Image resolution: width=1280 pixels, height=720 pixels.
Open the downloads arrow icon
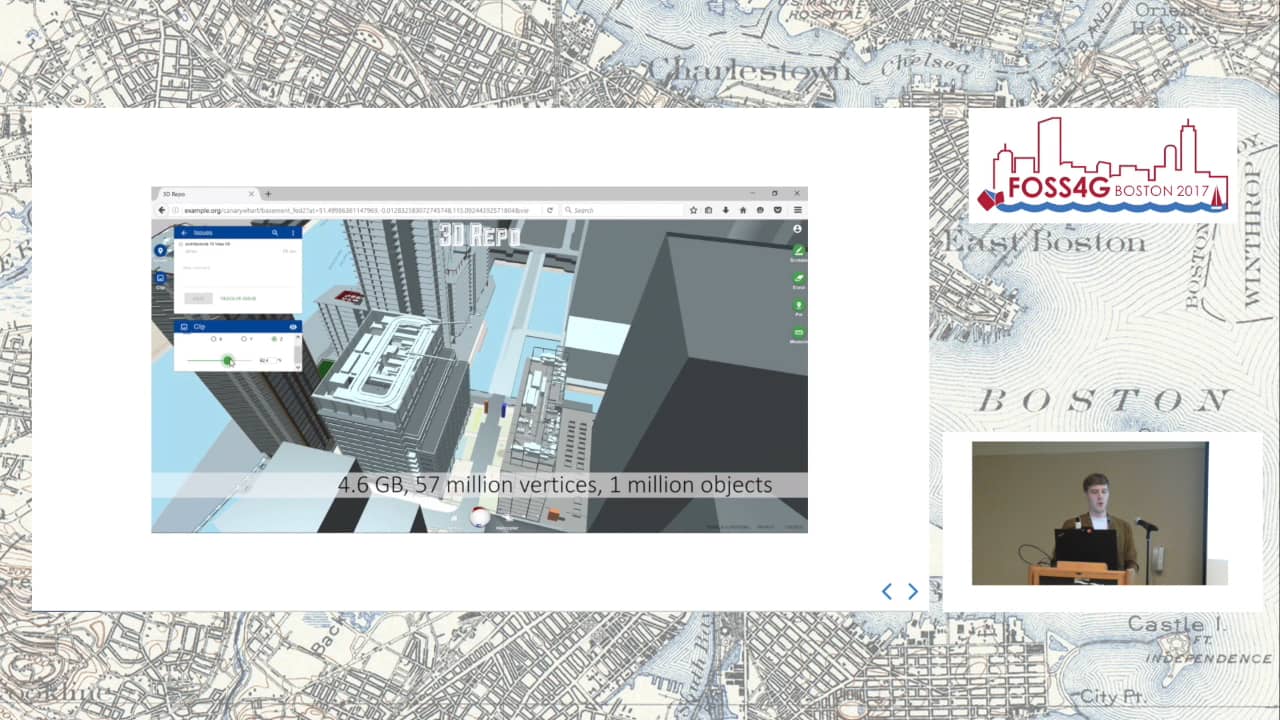point(725,210)
